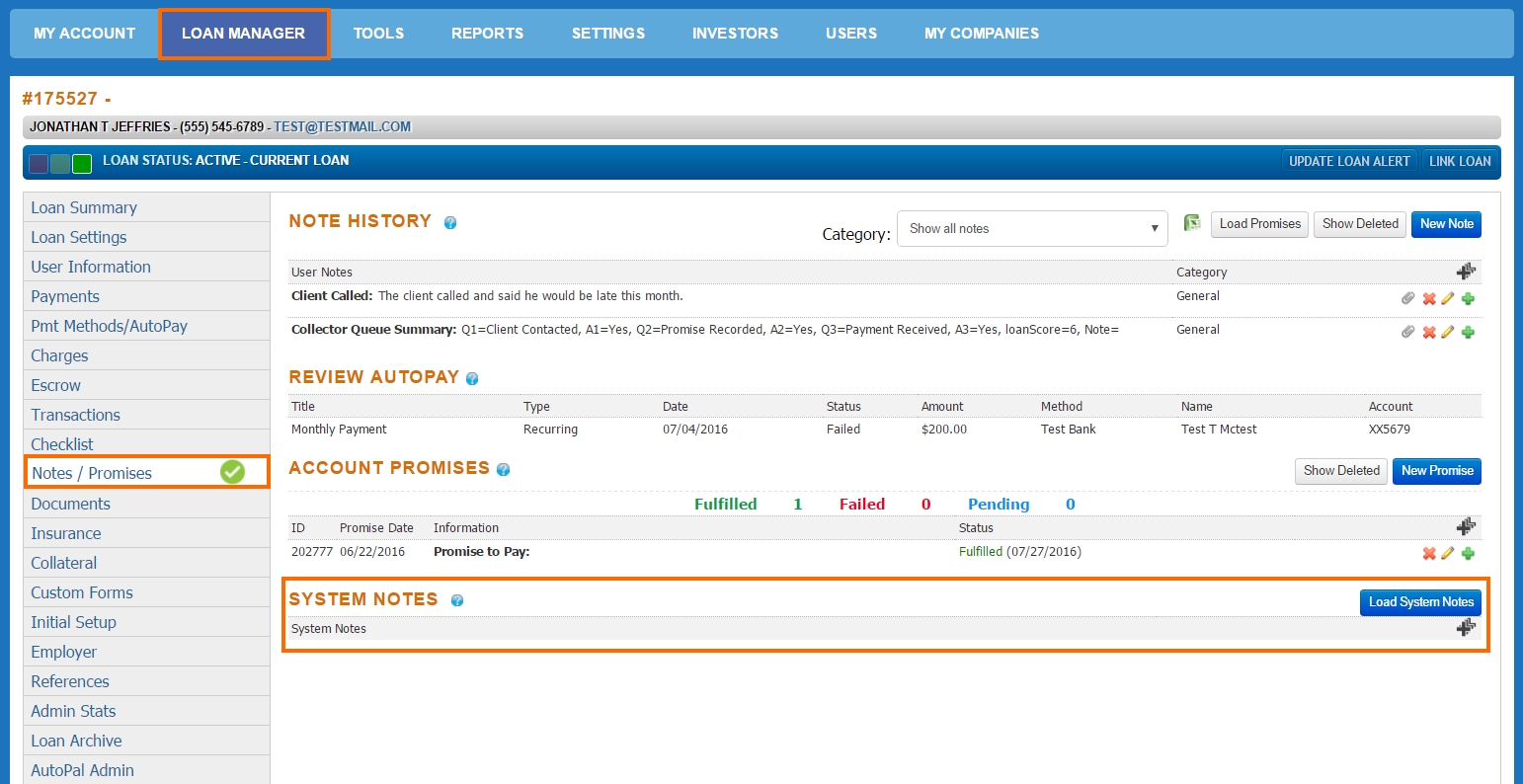This screenshot has width=1523, height=784.
Task: Open Collateral in the sidebar
Action: click(x=146, y=563)
